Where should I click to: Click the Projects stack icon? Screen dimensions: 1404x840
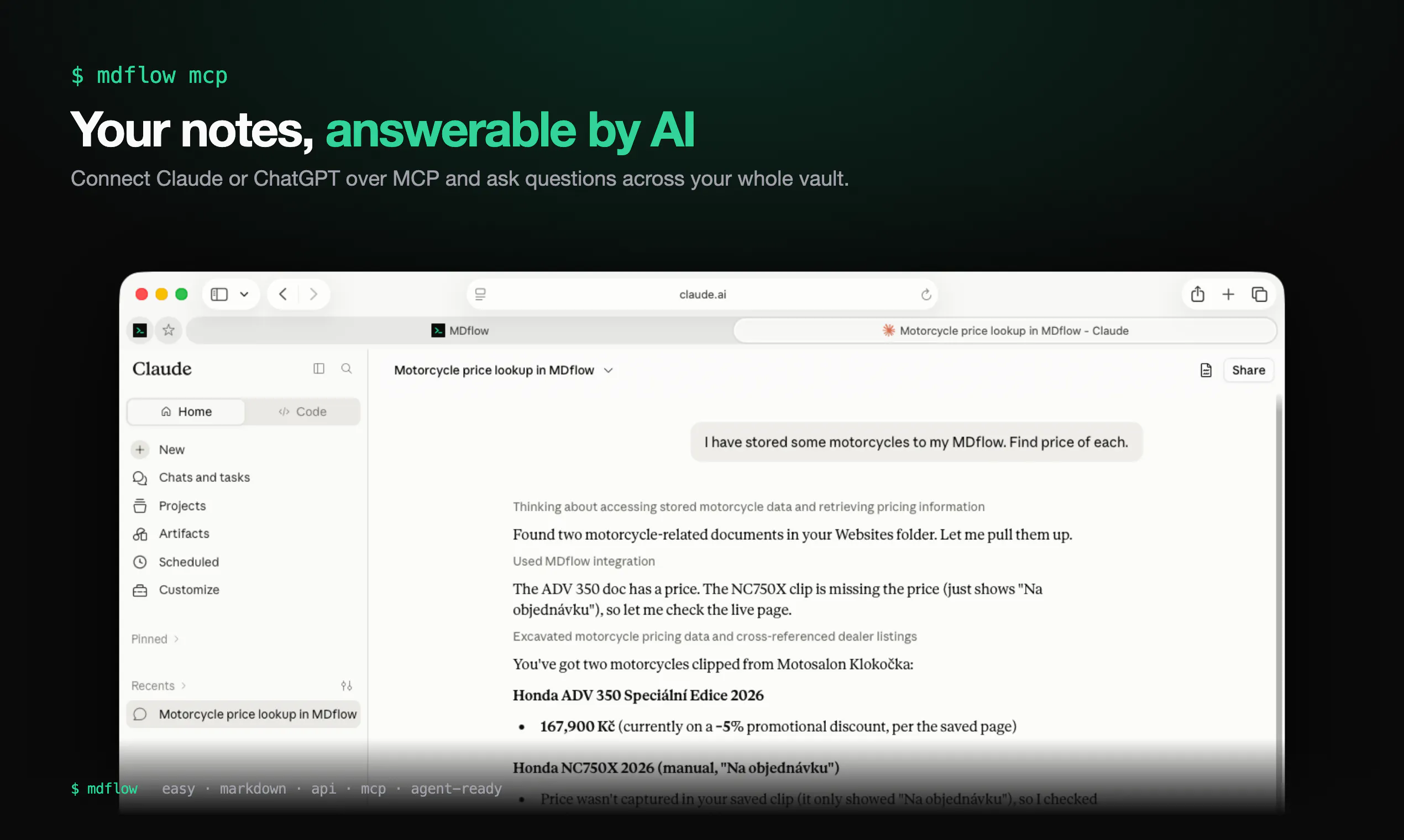point(140,506)
